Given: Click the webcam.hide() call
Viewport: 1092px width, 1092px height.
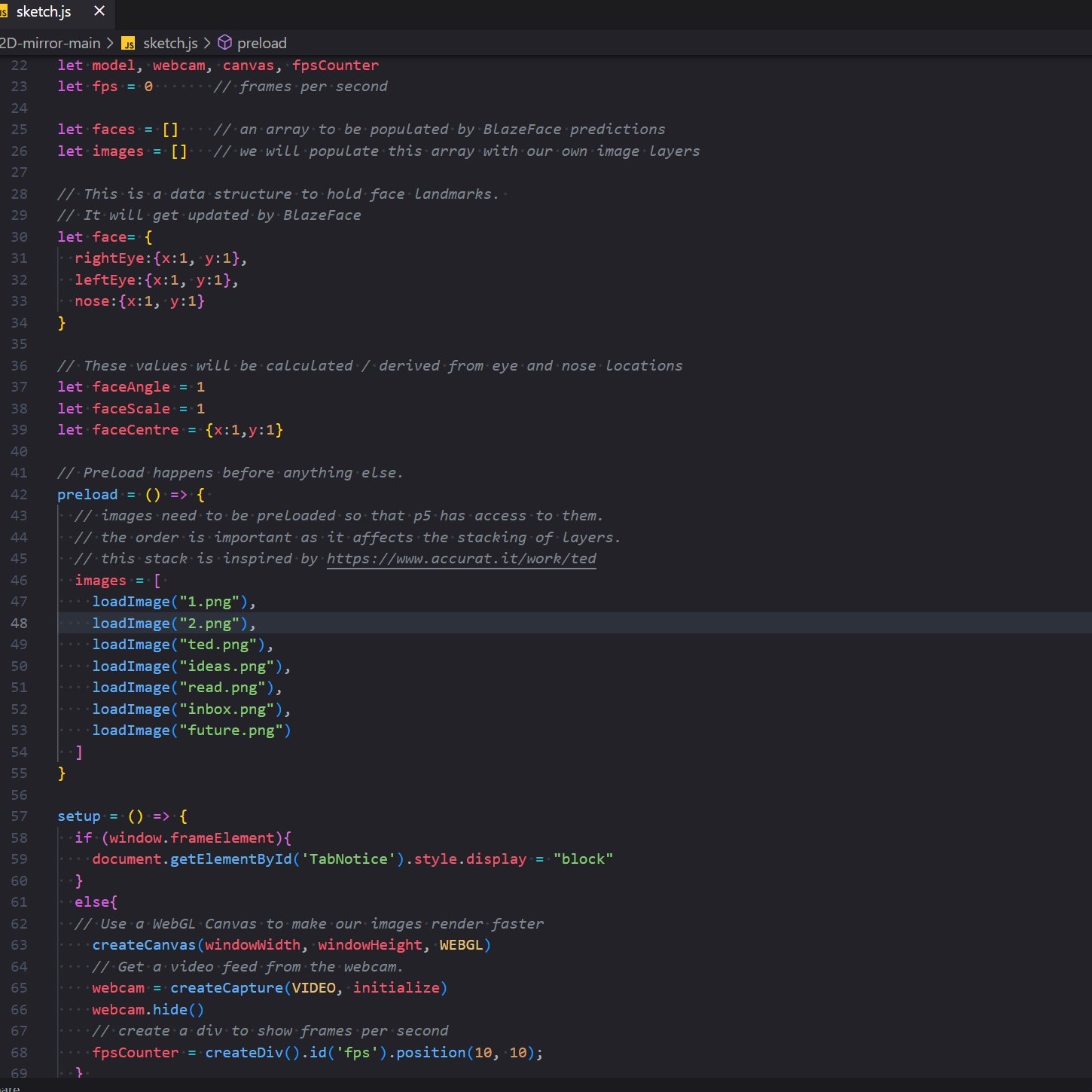Looking at the screenshot, I should pyautogui.click(x=148, y=1010).
